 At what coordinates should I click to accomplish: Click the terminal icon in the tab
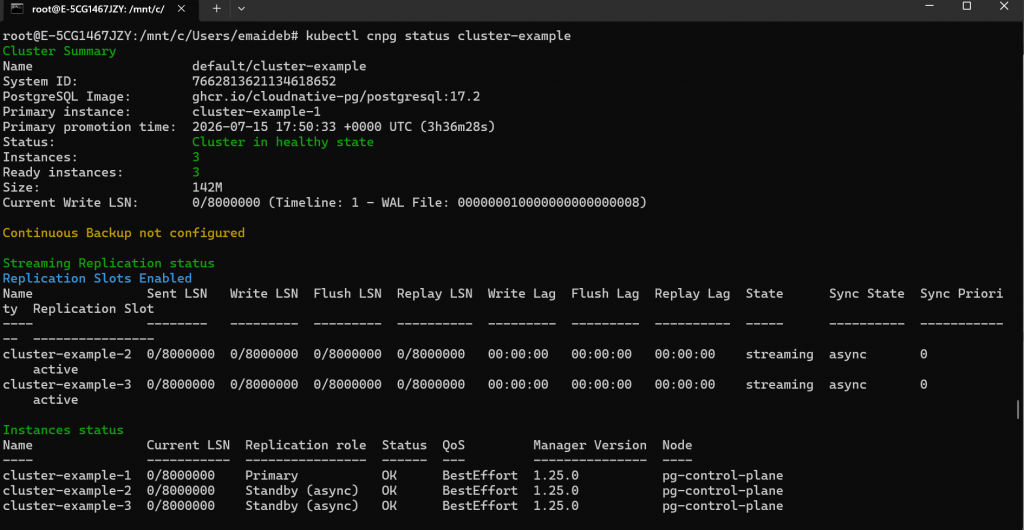pos(18,8)
